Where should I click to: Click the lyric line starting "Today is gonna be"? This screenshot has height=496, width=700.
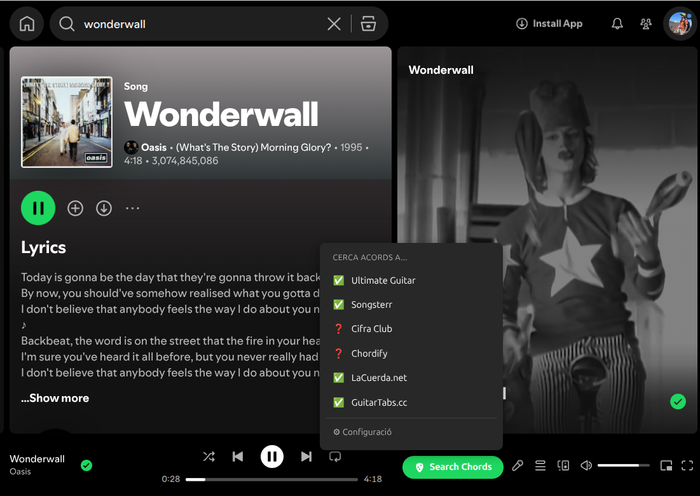[171, 277]
